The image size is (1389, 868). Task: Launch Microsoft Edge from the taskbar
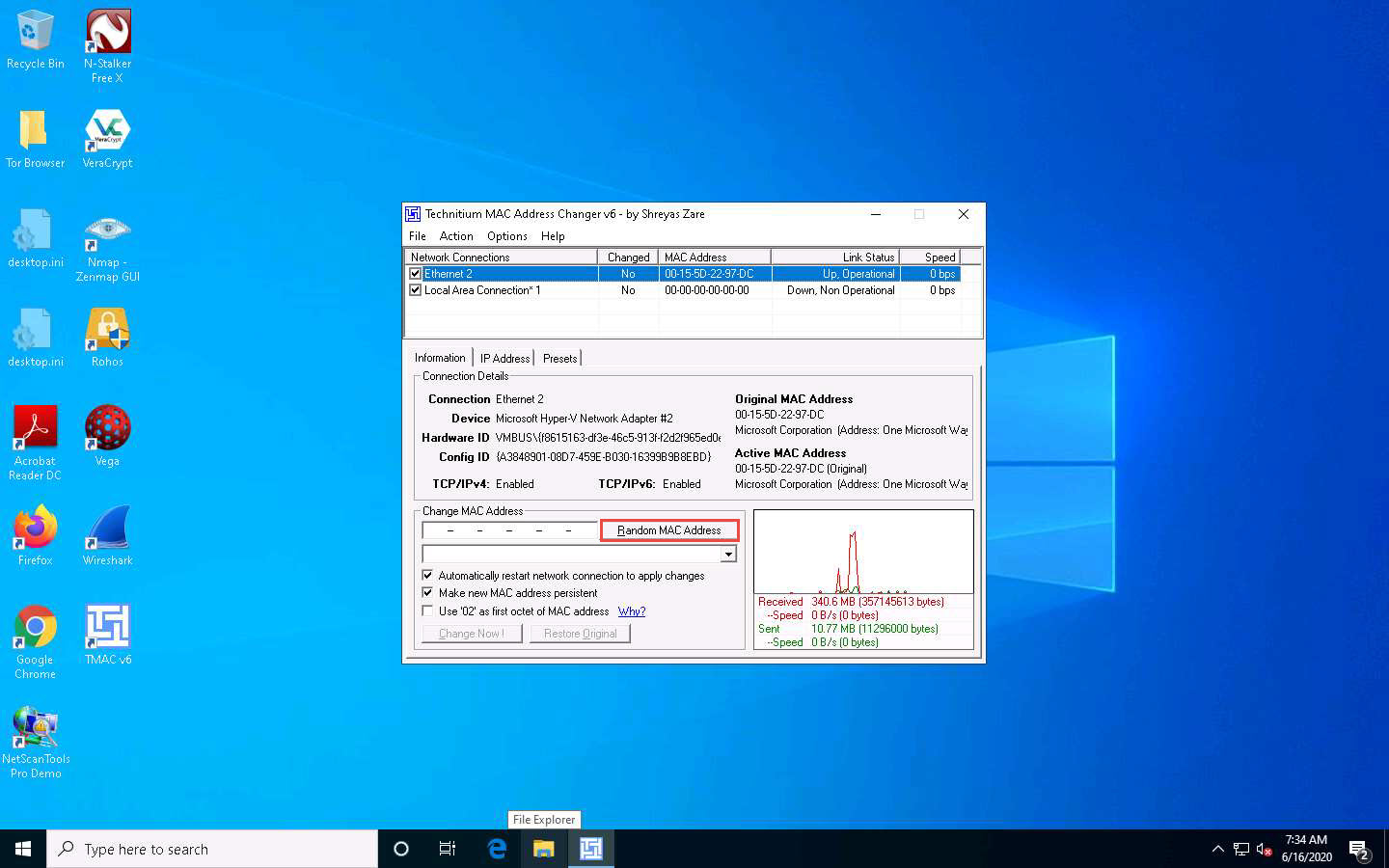[x=497, y=849]
